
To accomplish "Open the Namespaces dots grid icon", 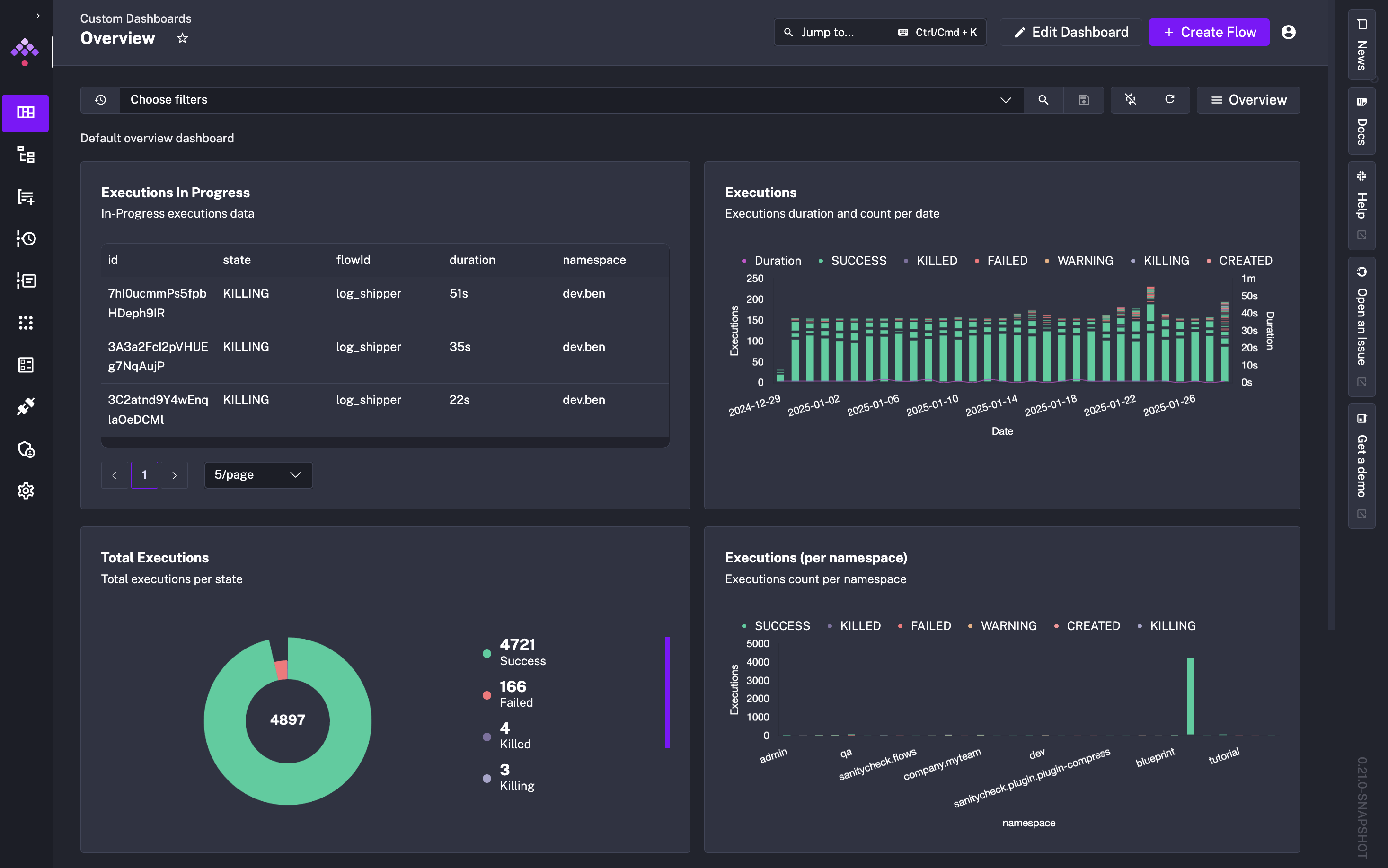I will click(x=25, y=323).
